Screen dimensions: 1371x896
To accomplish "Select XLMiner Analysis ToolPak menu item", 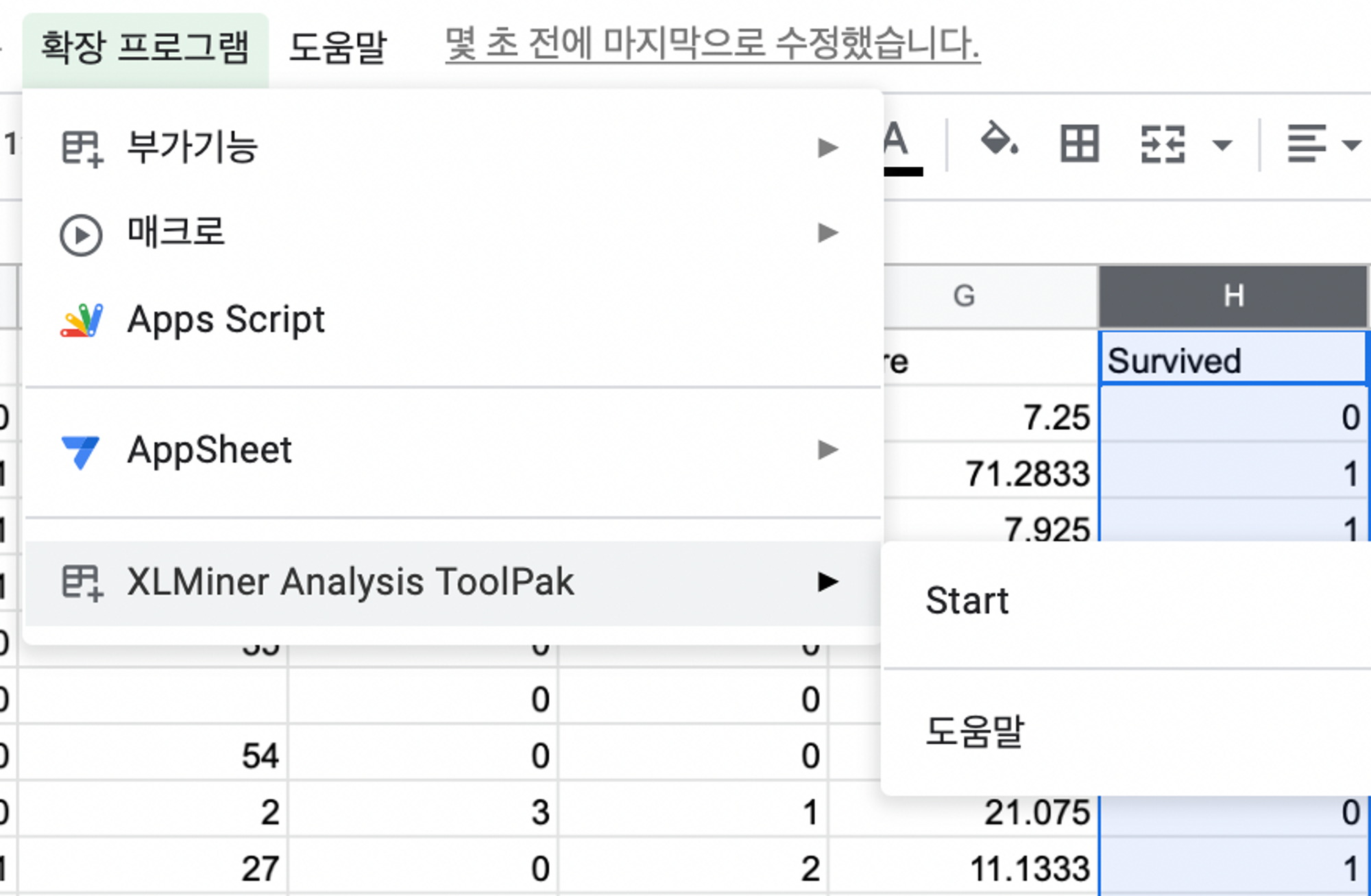I will tap(350, 582).
